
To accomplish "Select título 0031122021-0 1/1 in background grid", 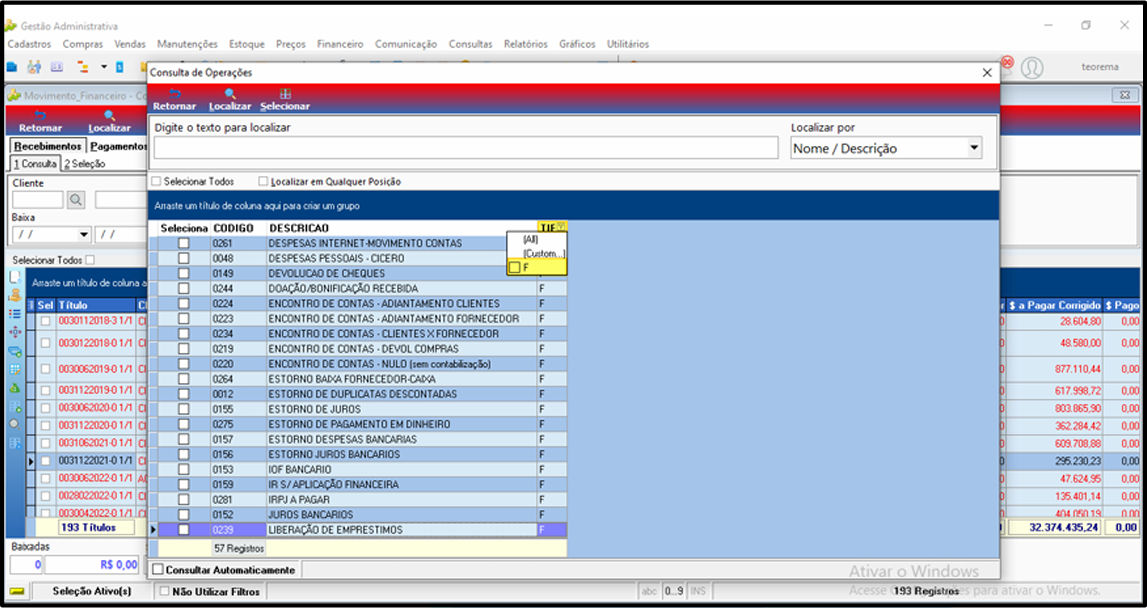I will pos(95,461).
